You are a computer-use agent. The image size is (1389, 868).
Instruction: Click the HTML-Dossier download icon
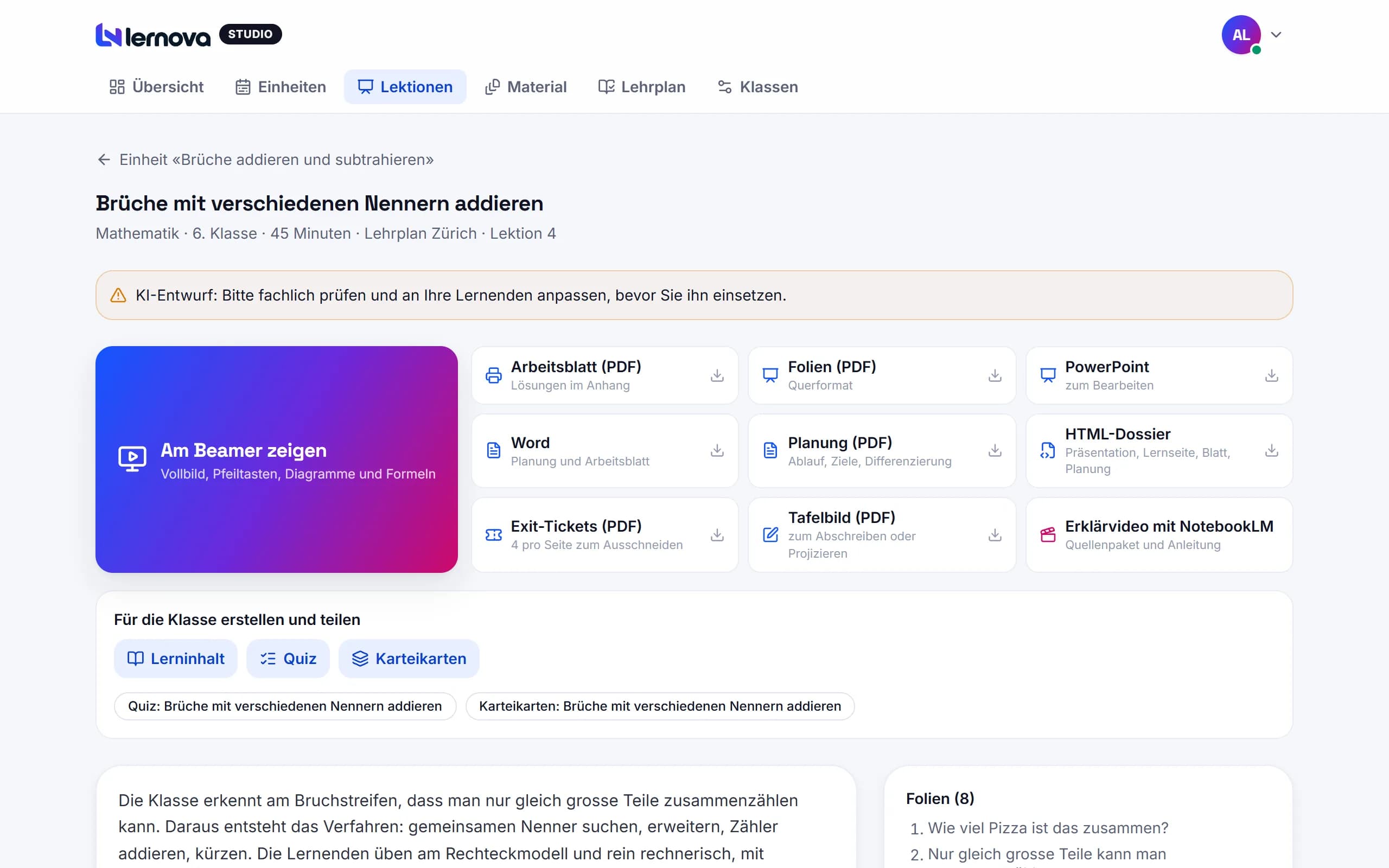(1271, 451)
